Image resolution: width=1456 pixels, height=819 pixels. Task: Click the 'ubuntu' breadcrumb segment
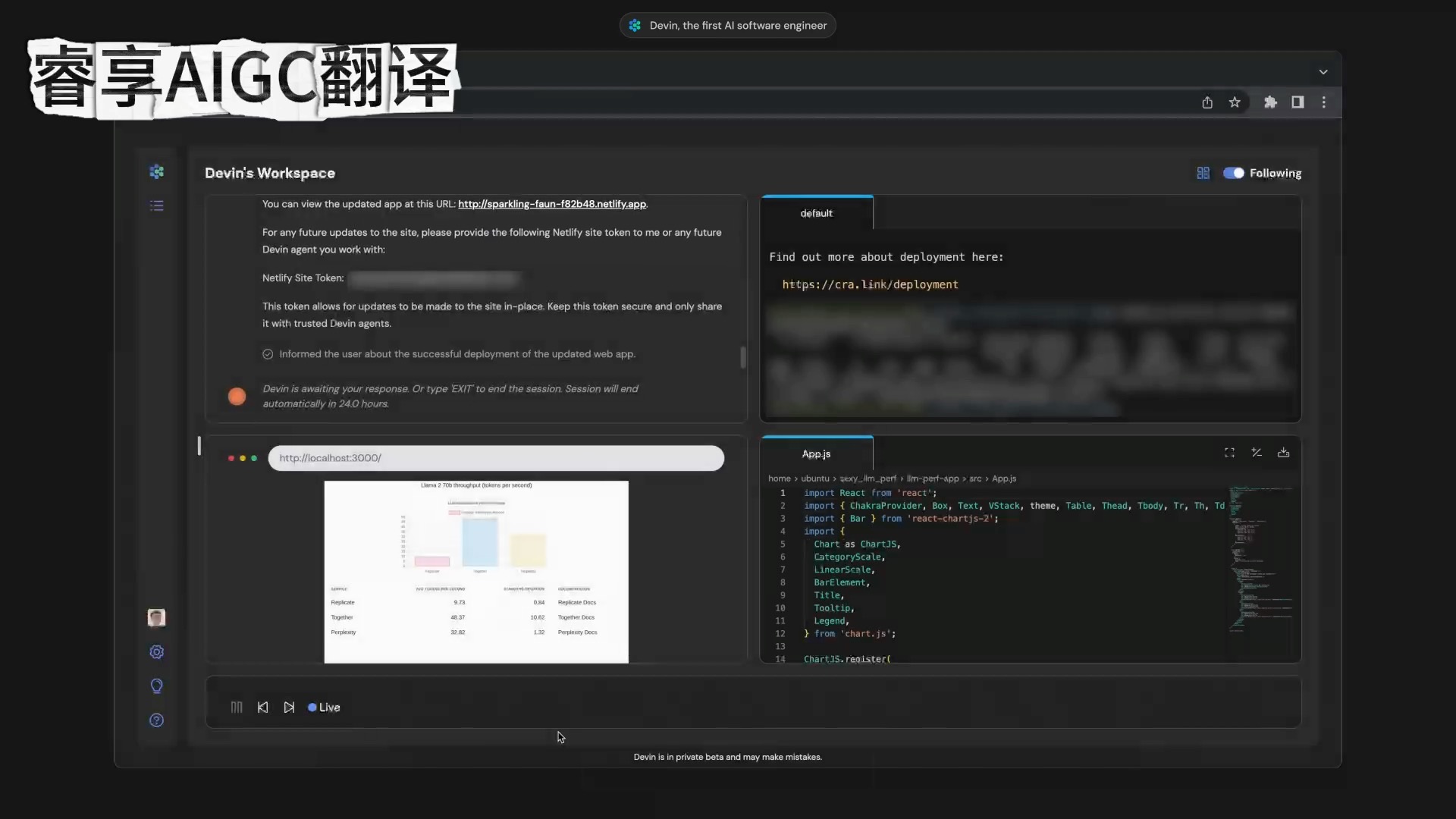tap(815, 479)
